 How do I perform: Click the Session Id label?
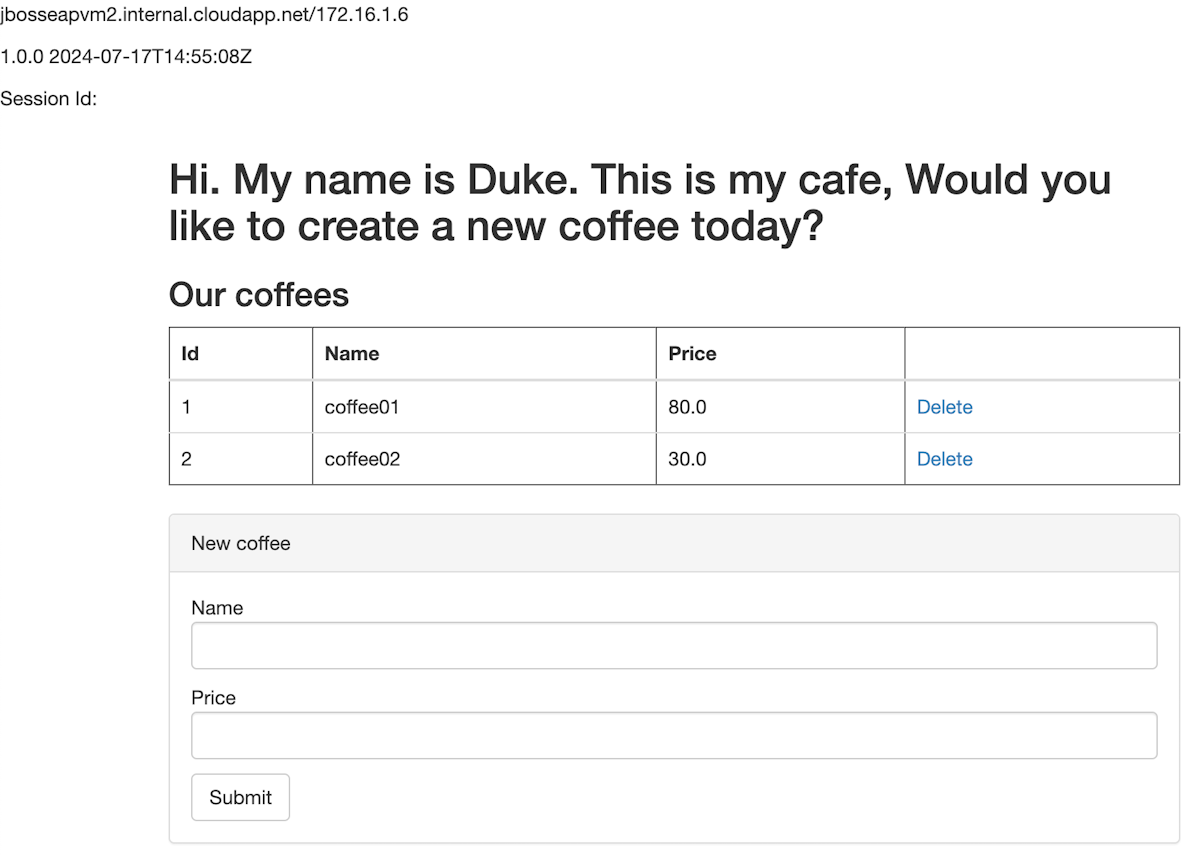coord(48,98)
